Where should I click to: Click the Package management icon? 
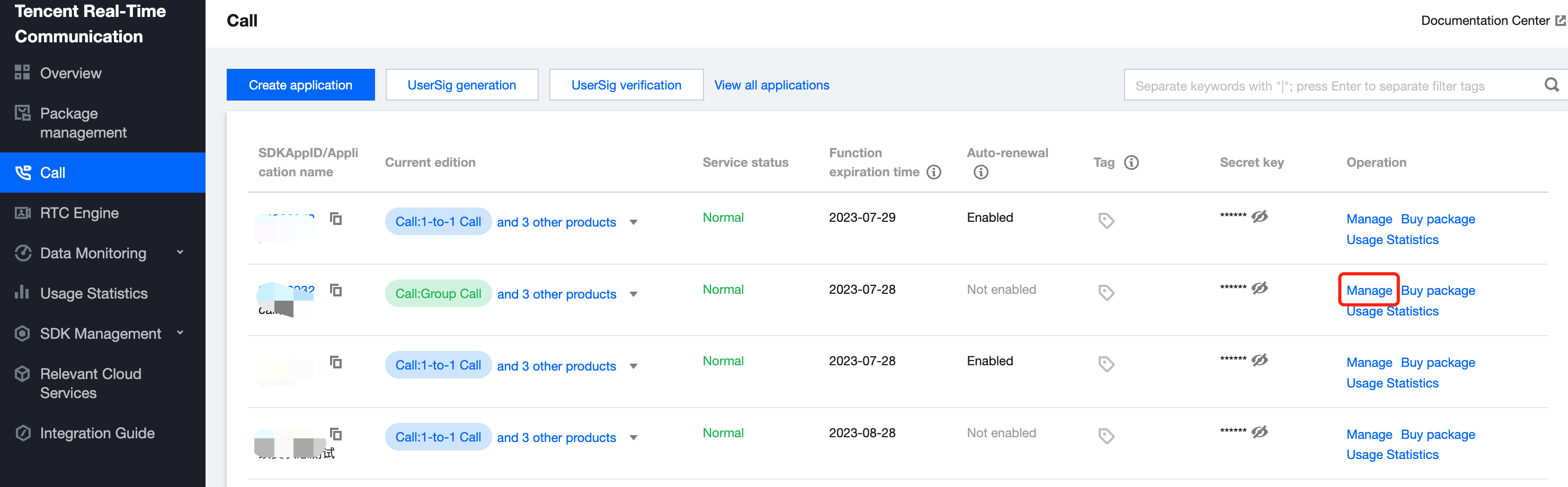pos(23,112)
